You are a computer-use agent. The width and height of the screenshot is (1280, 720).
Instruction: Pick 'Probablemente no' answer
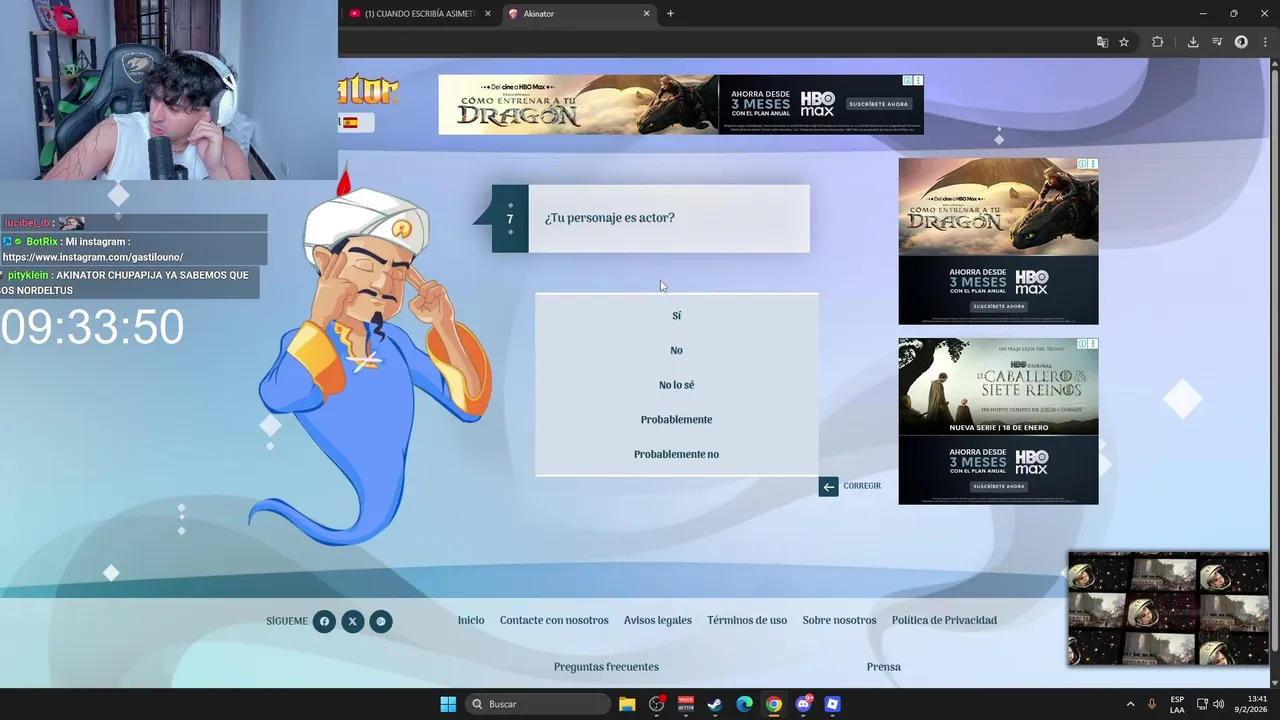(x=676, y=455)
